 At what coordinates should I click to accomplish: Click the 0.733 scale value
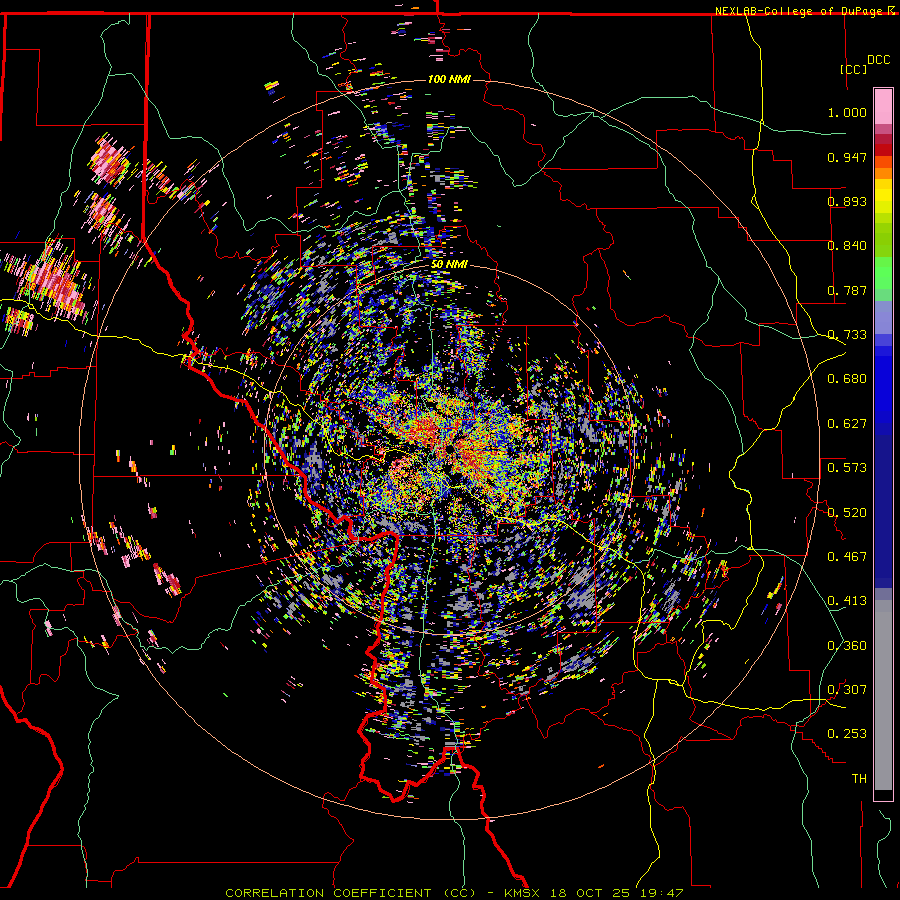click(x=847, y=335)
